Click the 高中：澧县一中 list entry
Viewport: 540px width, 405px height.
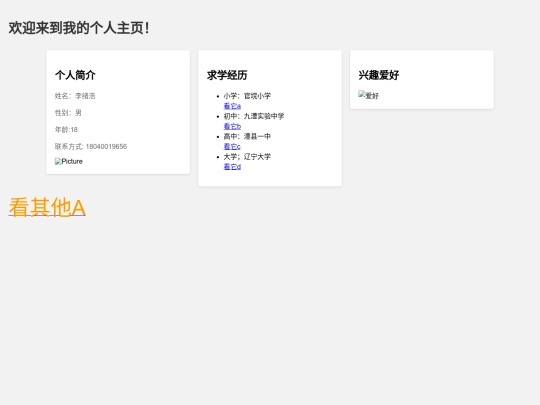click(x=247, y=137)
